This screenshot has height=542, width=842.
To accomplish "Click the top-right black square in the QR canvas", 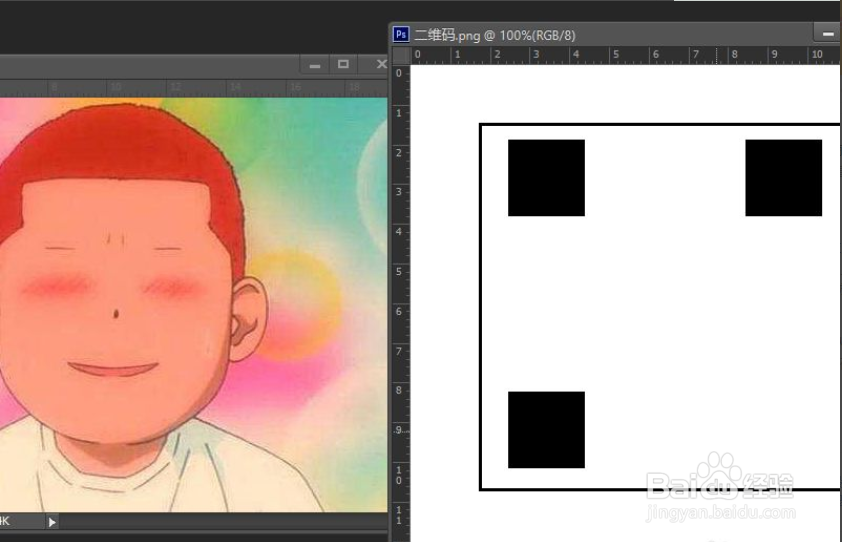I will click(783, 178).
